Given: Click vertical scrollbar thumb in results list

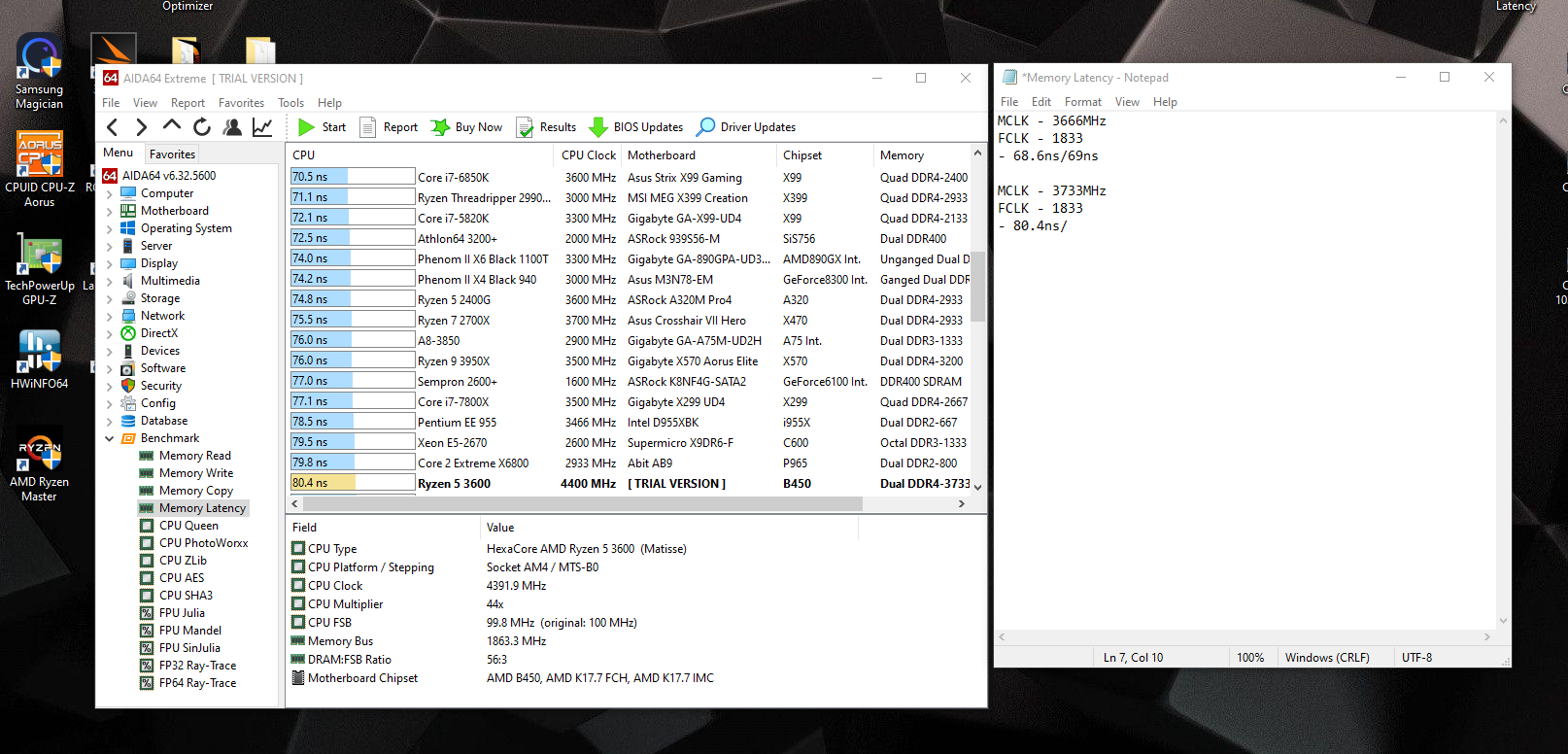Looking at the screenshot, I should 978,286.
